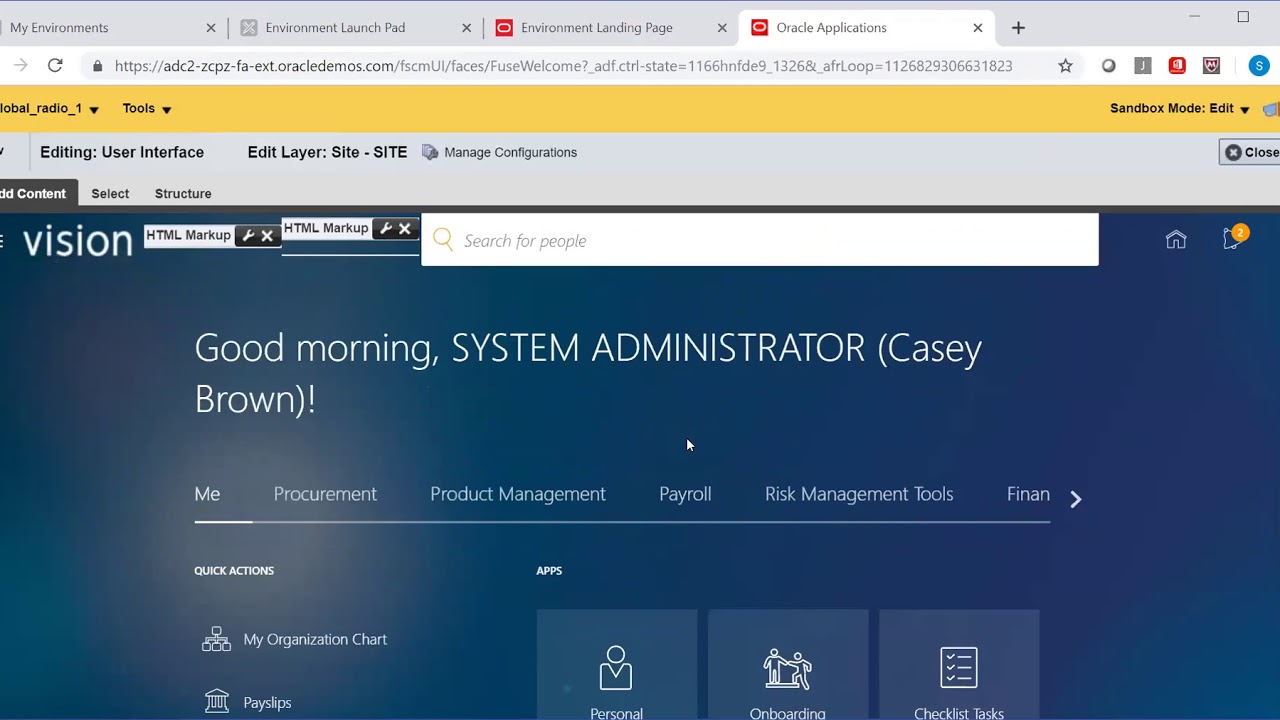Click the red extension icon
Screen dimensions: 1280x720
point(1177,66)
